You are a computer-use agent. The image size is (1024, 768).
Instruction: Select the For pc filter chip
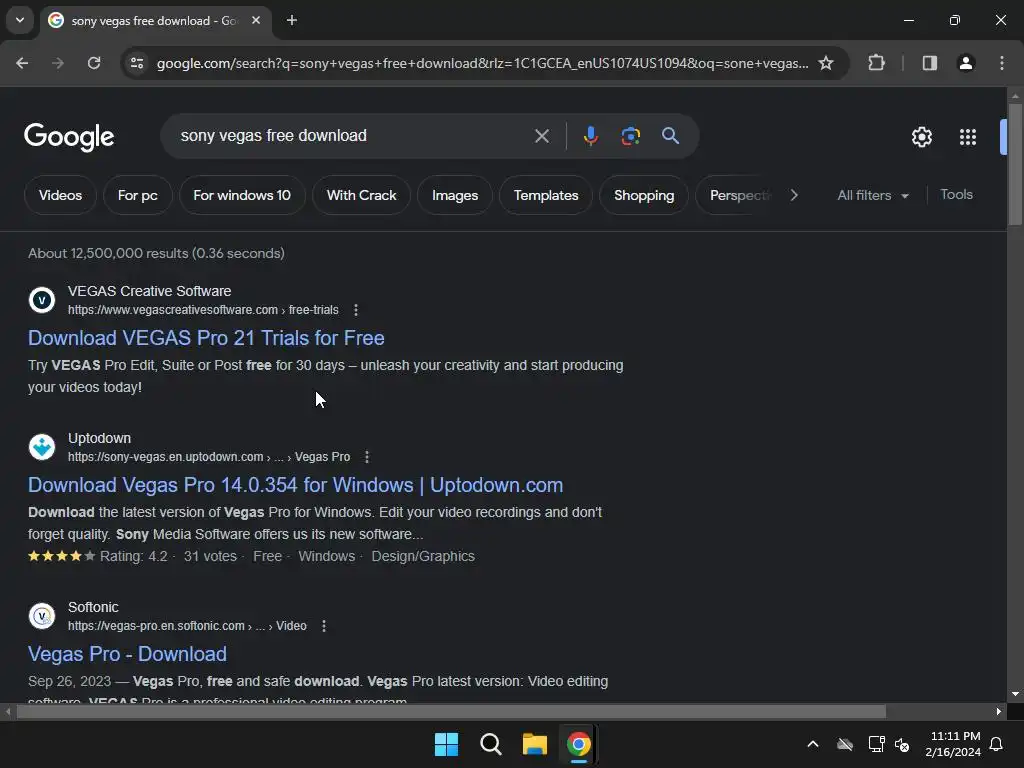click(x=137, y=195)
